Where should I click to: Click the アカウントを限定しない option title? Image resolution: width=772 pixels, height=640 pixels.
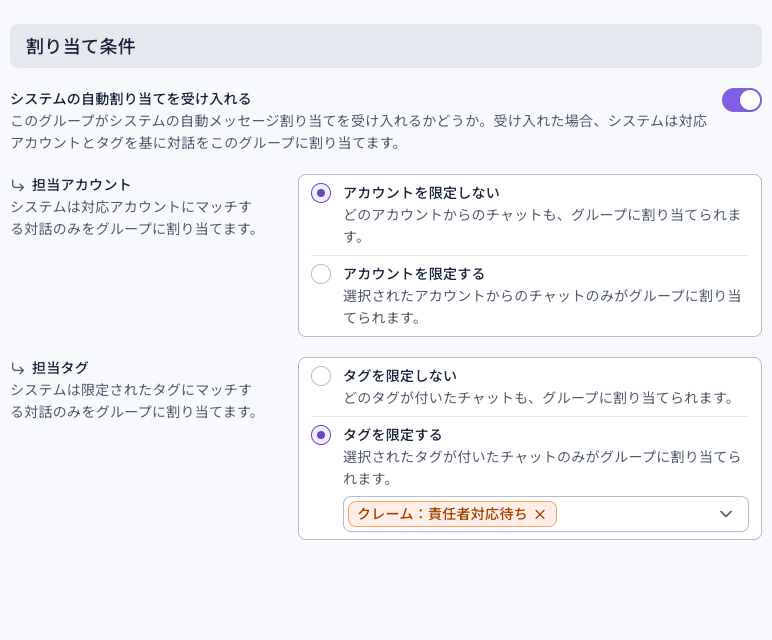(421, 193)
